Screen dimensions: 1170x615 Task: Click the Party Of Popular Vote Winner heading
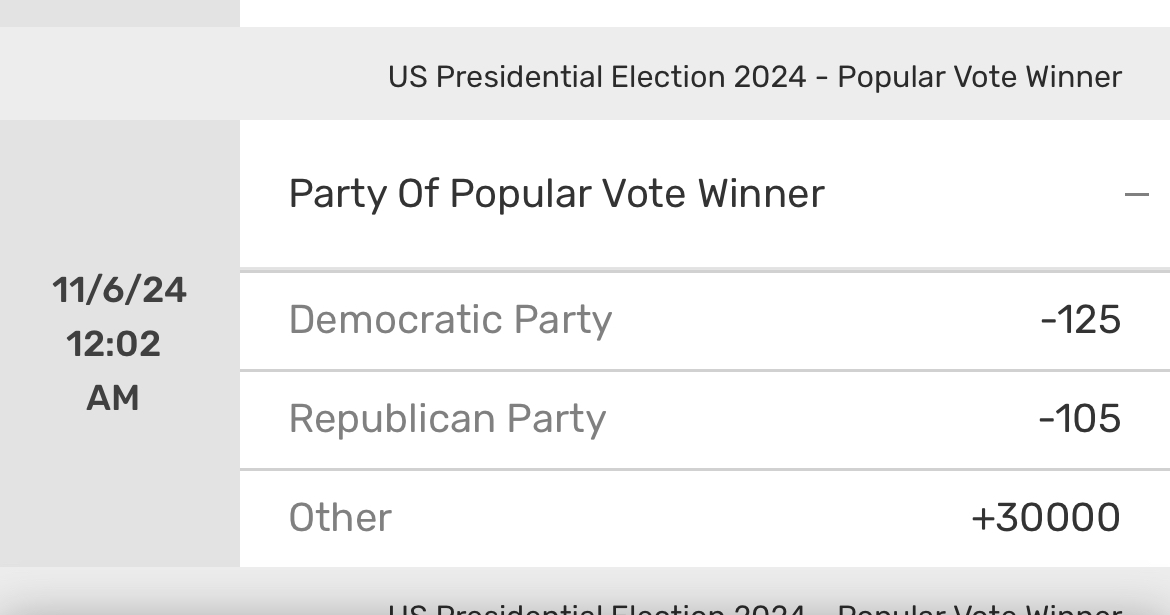click(557, 194)
